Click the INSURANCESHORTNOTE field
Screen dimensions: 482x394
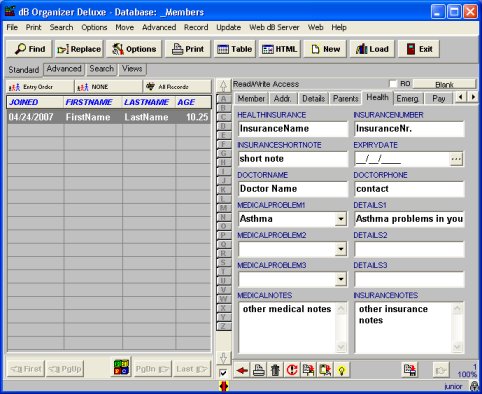click(x=293, y=159)
